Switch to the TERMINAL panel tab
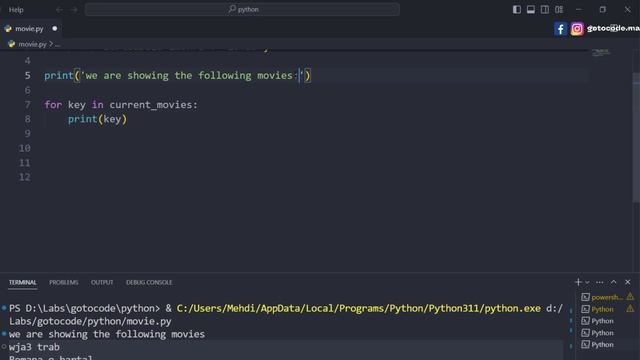Viewport: 640px width, 360px height. pos(23,282)
